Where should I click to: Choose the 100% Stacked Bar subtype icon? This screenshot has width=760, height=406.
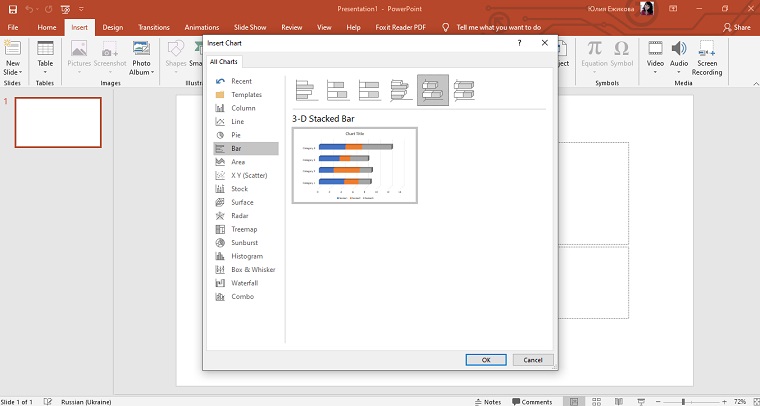click(369, 91)
